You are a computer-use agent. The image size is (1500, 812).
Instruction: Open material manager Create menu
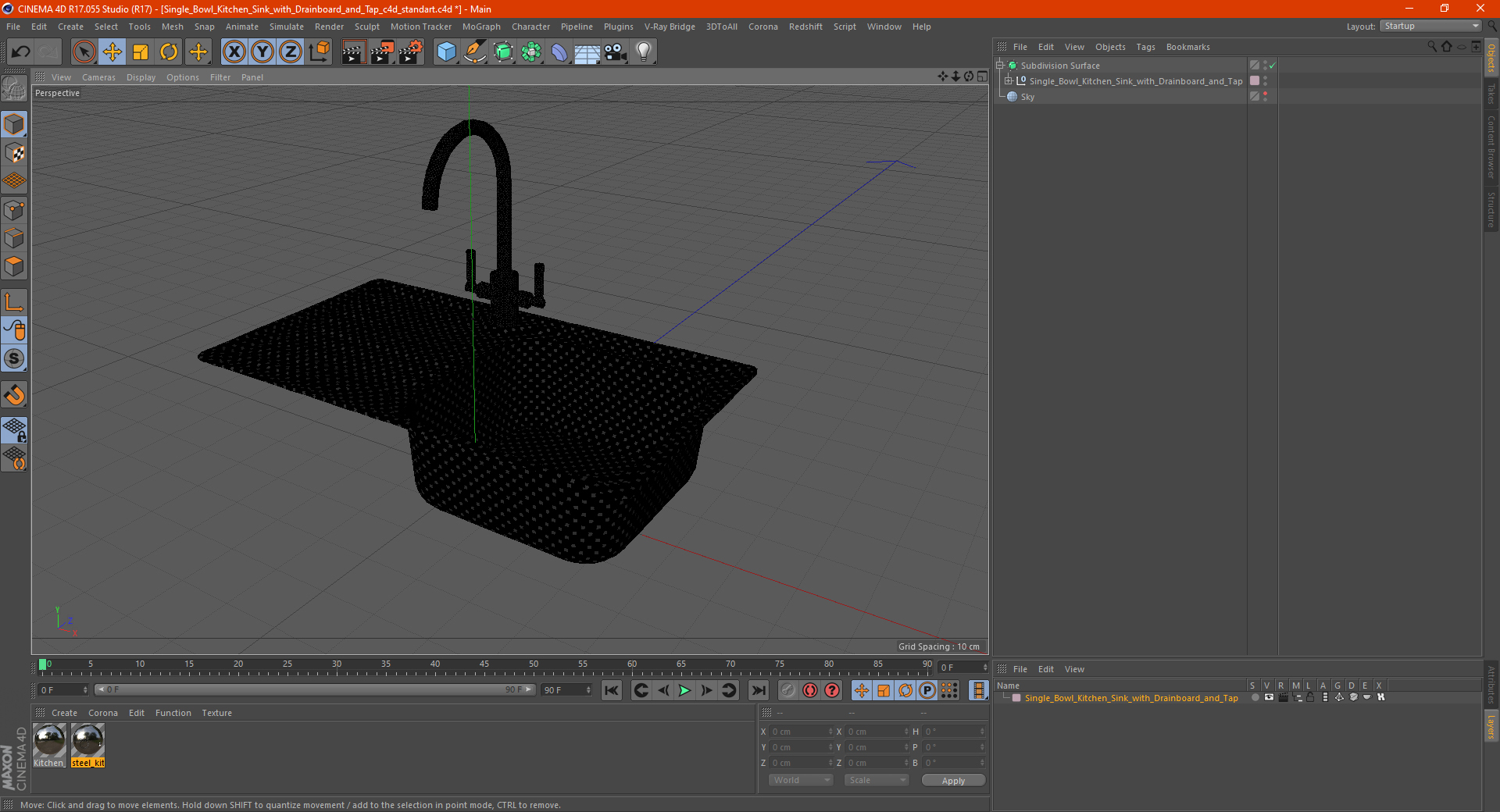64,713
